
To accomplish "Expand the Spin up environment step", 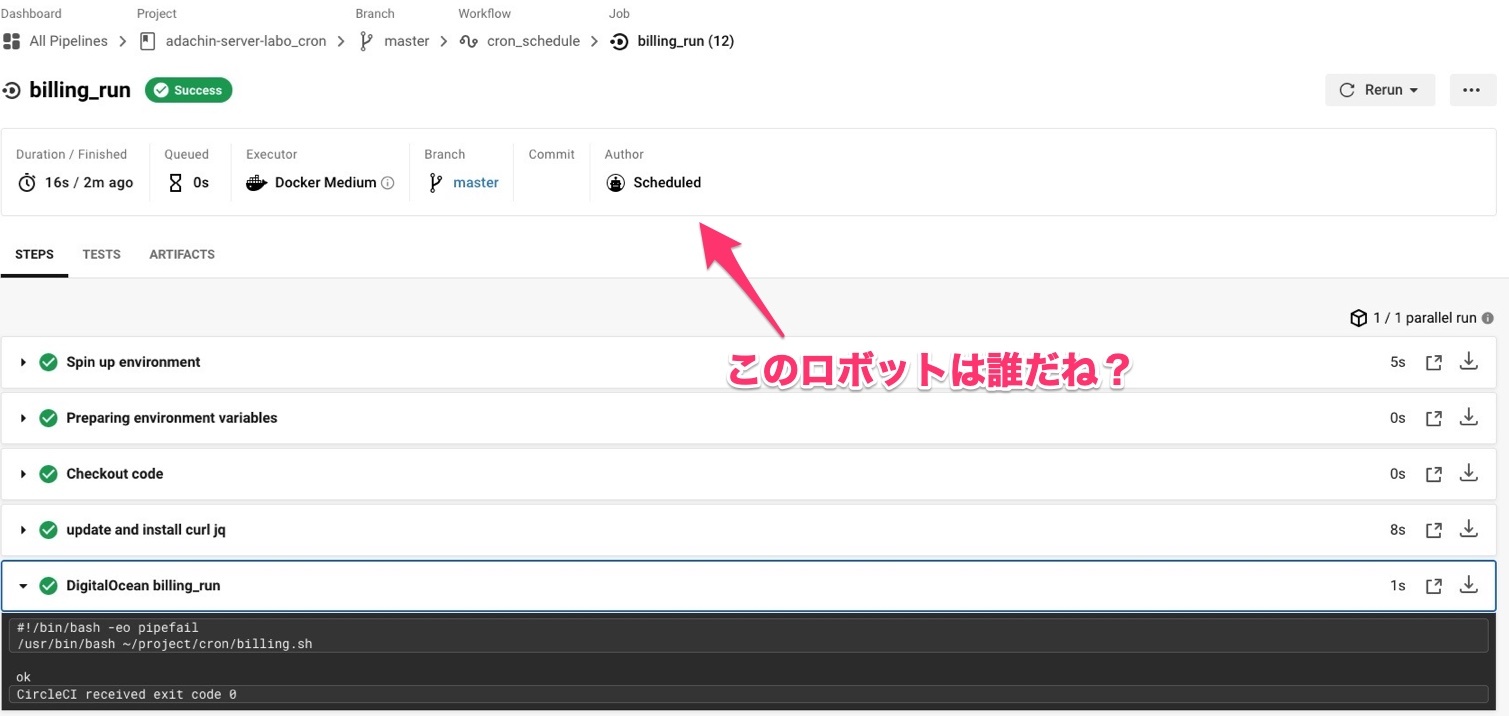I will pos(23,362).
